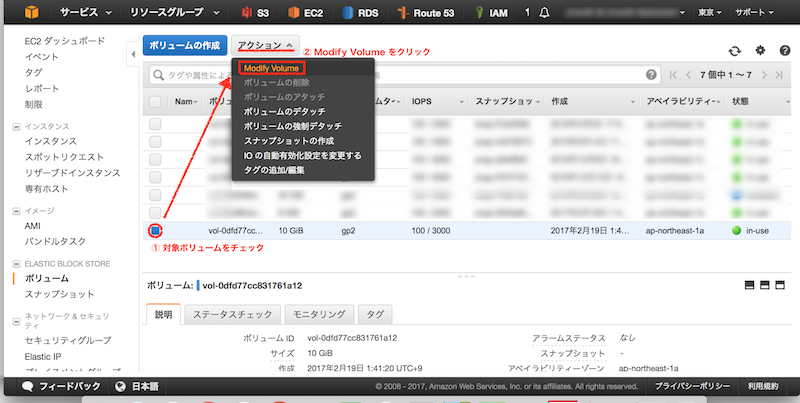Open the リソースグループ dropdown

pyautogui.click(x=176, y=15)
